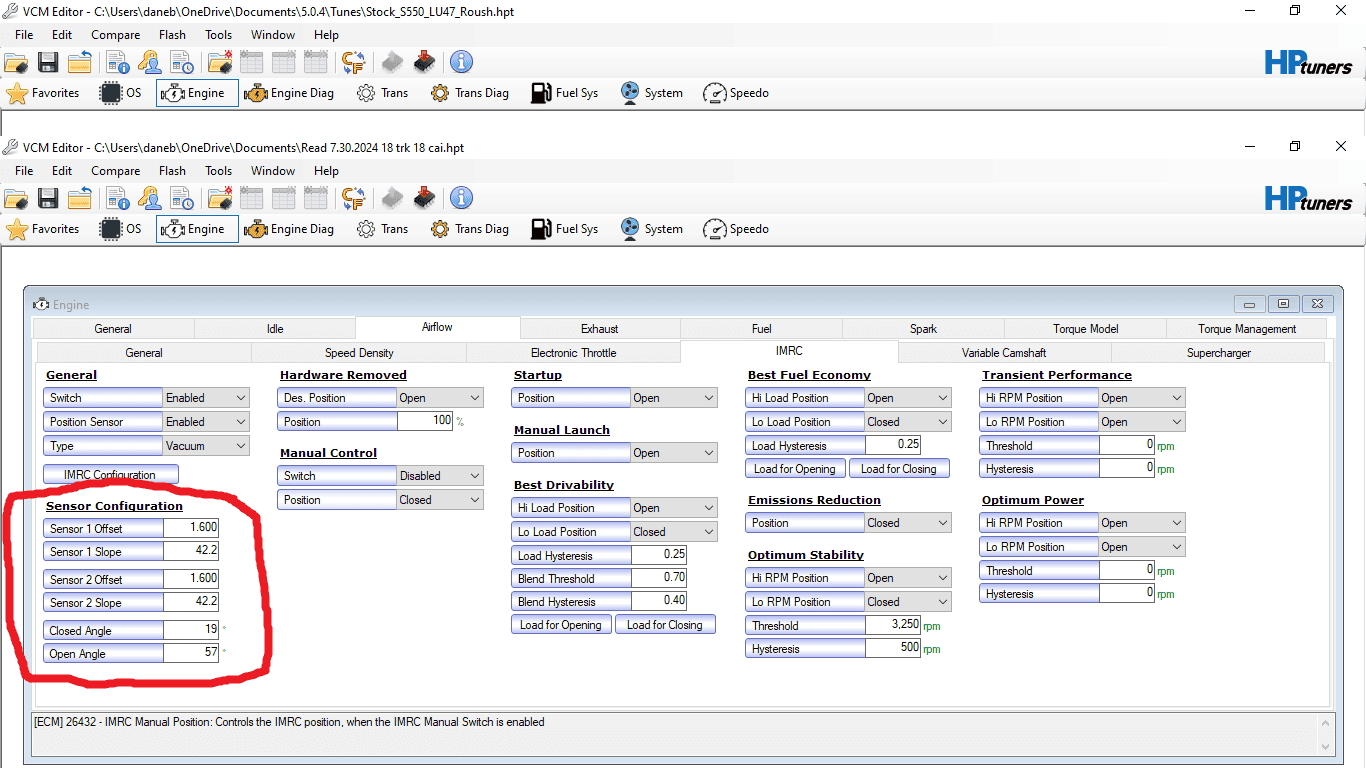Screen dimensions: 1366x768
Task: Click Best Drivability Load for Opening button
Action: point(561,625)
